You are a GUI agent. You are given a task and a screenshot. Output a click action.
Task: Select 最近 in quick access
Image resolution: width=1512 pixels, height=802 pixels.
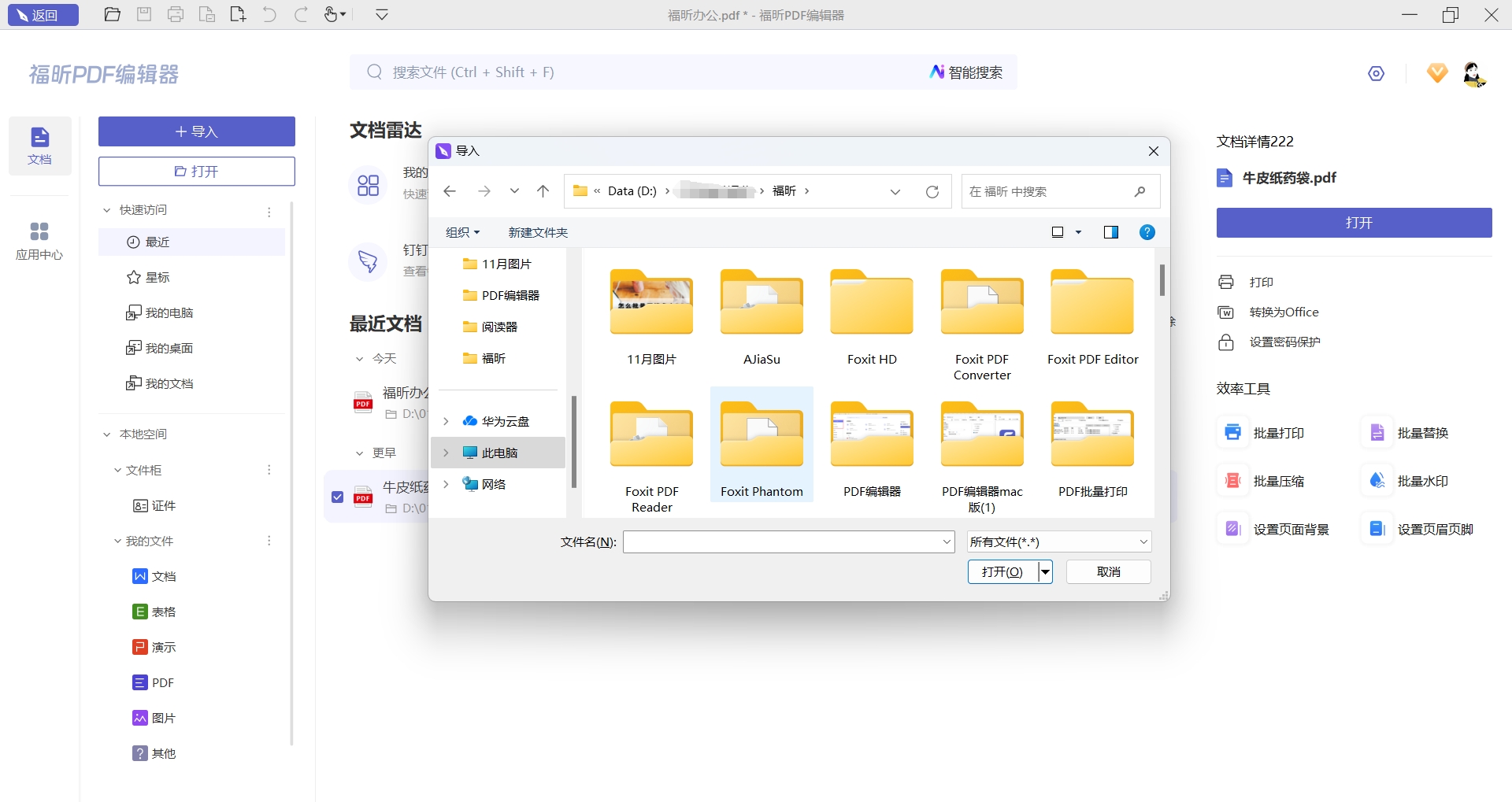pyautogui.click(x=191, y=242)
